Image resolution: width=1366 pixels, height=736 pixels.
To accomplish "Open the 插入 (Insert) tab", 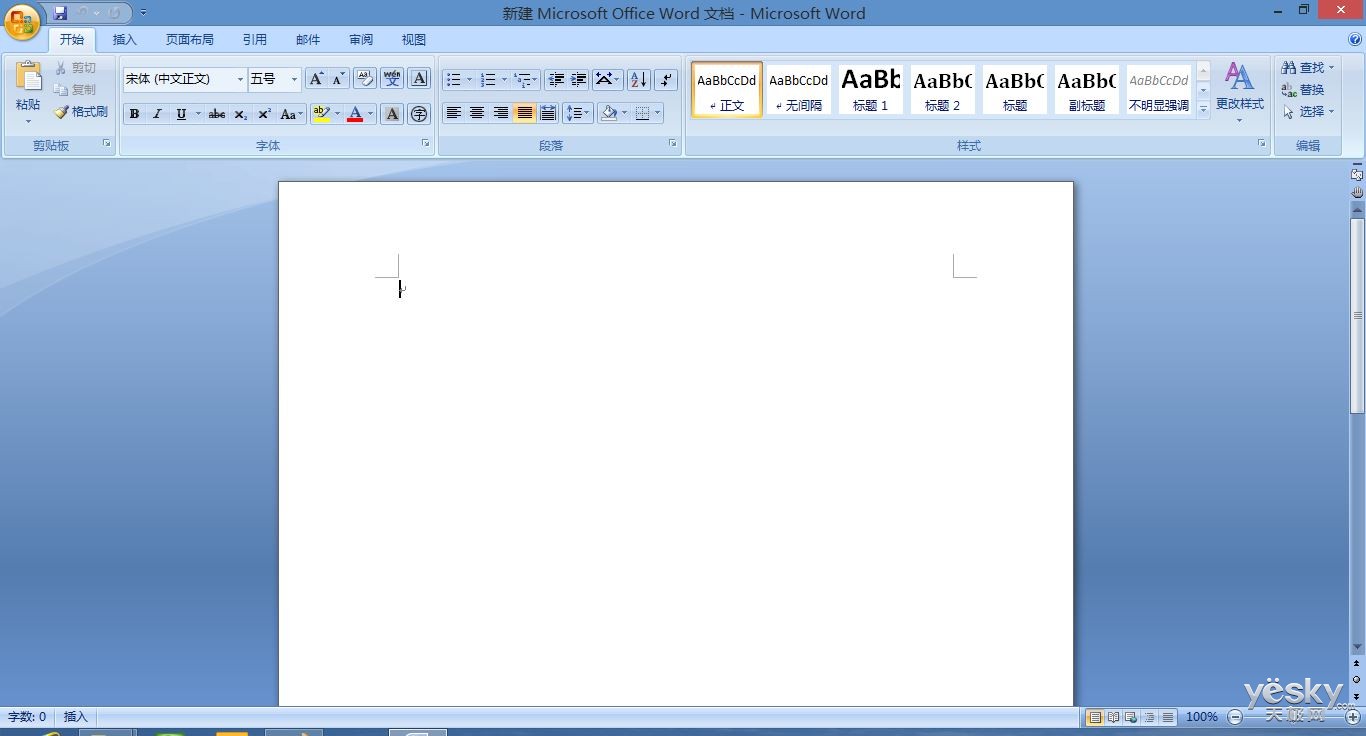I will coord(125,40).
